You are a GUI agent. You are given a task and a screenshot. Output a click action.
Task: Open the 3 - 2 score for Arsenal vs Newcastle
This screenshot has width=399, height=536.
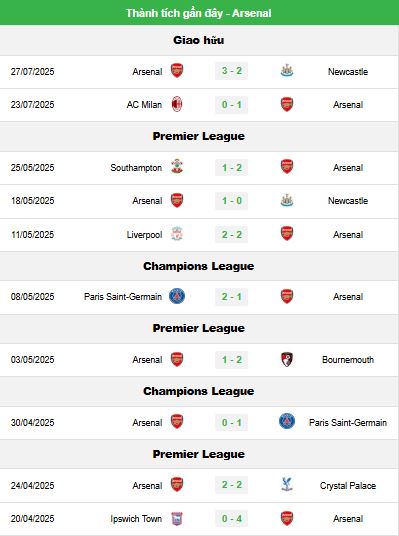[x=231, y=71]
